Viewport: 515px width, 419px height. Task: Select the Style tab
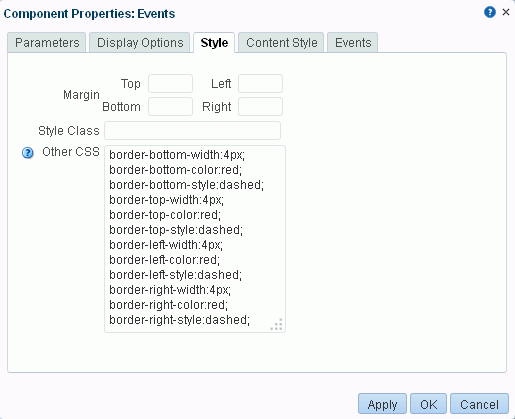214,43
